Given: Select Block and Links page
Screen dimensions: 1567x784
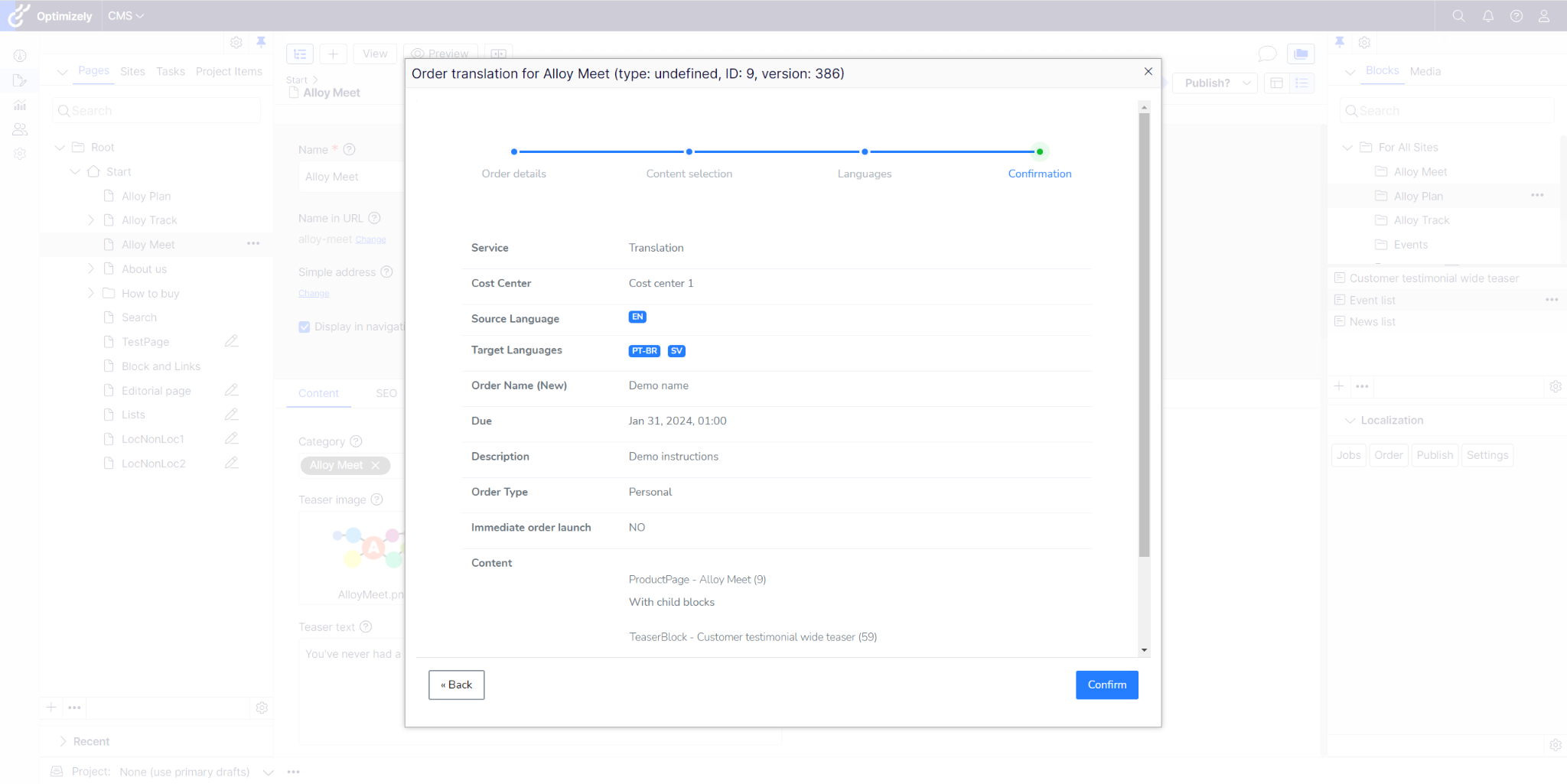Looking at the screenshot, I should tap(161, 366).
